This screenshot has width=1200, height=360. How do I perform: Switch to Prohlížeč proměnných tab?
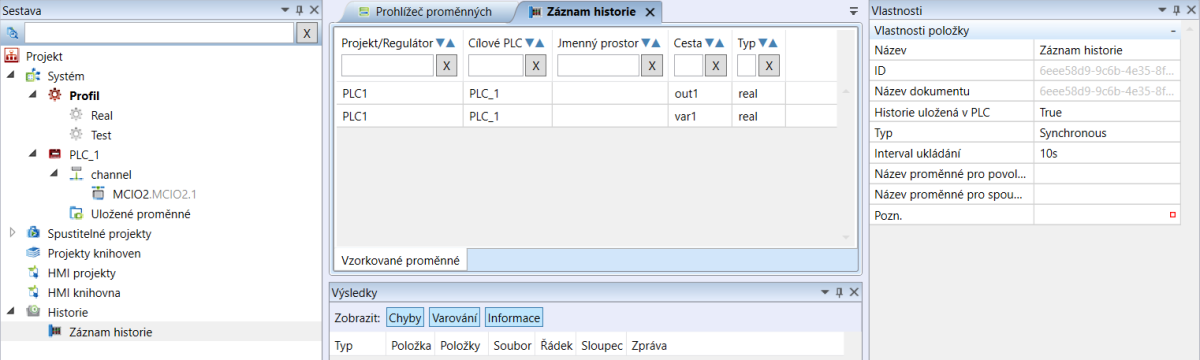(x=425, y=12)
